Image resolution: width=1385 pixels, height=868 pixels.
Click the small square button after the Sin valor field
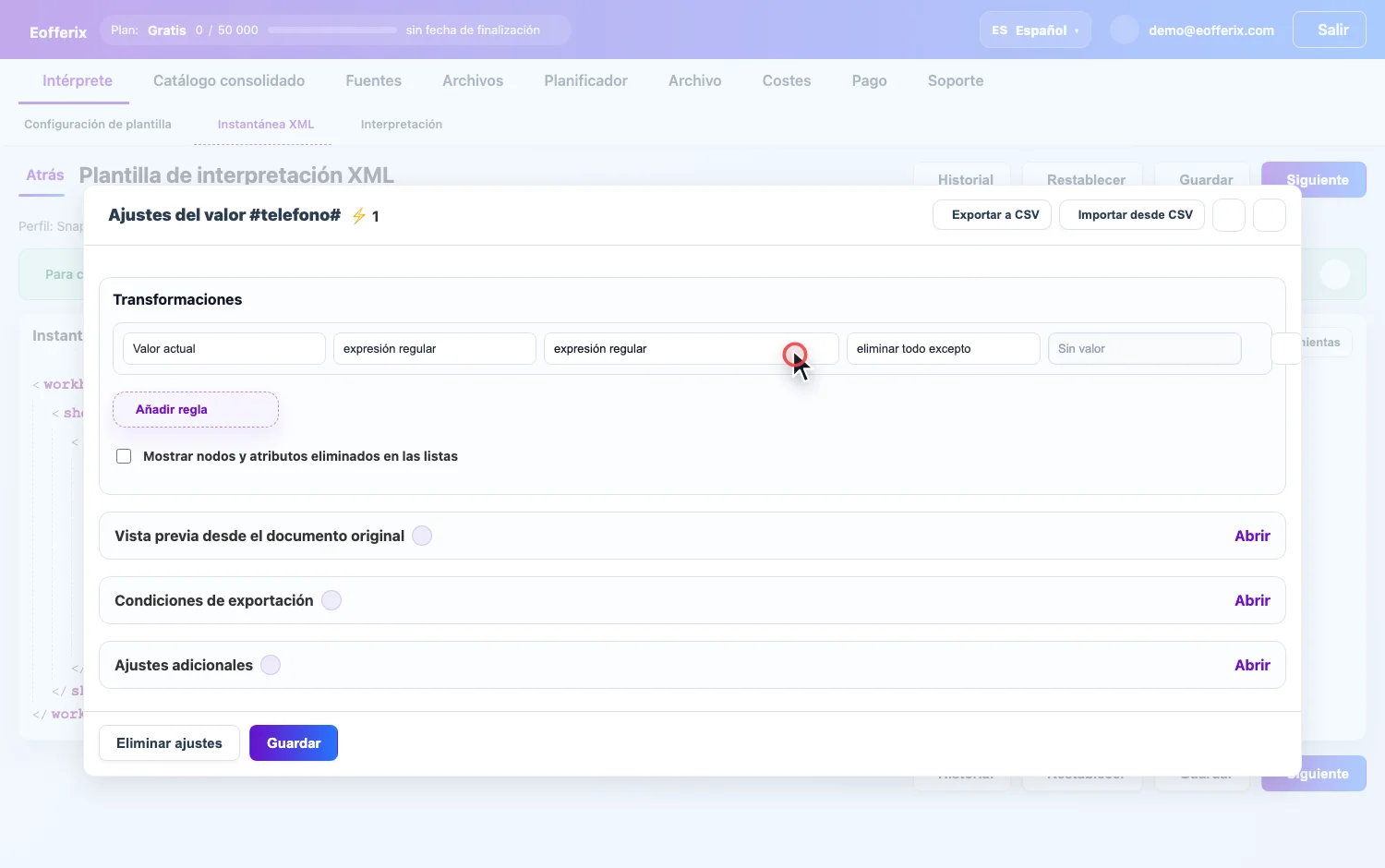coord(1286,348)
